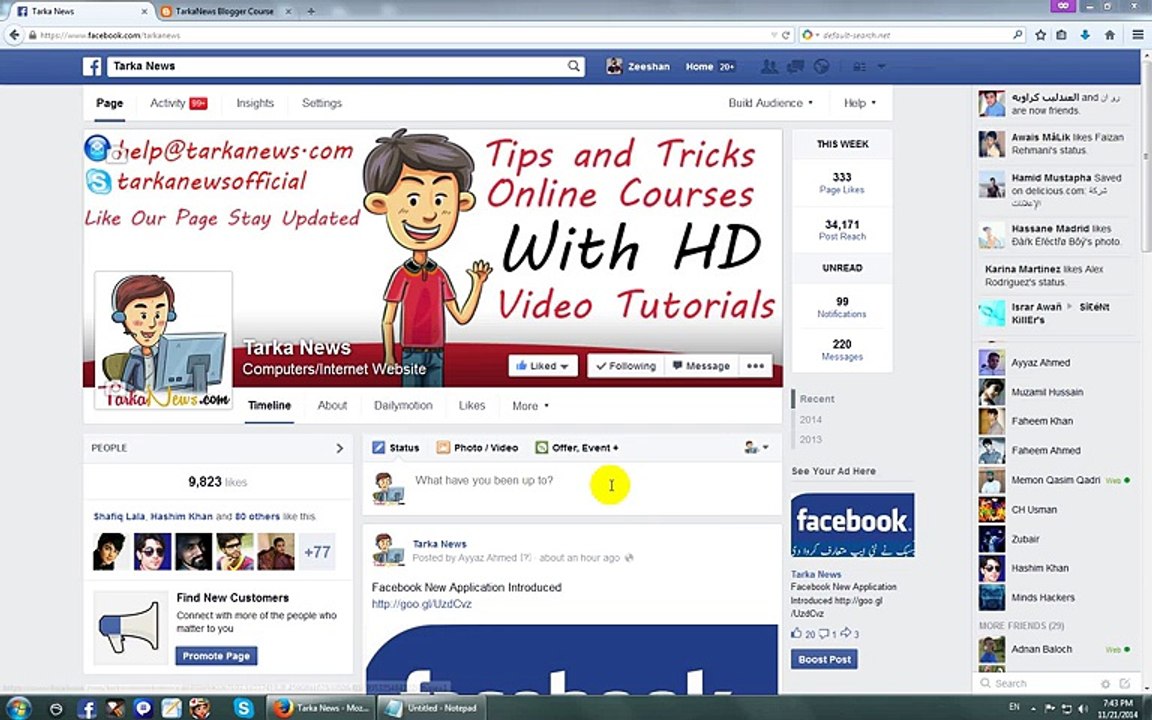
Task: Open the About tab
Action: click(332, 406)
